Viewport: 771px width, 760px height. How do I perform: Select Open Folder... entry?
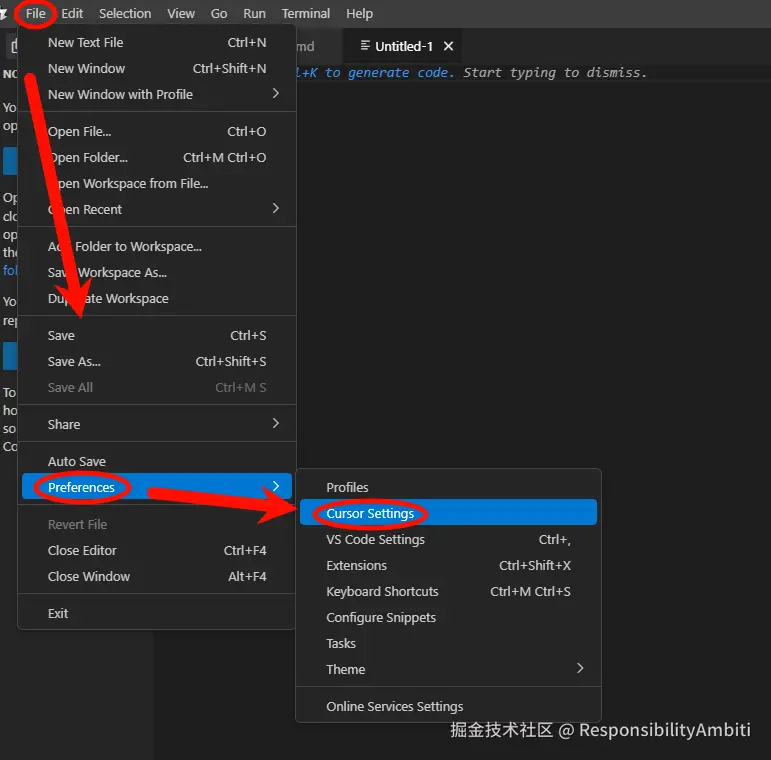[x=157, y=158]
